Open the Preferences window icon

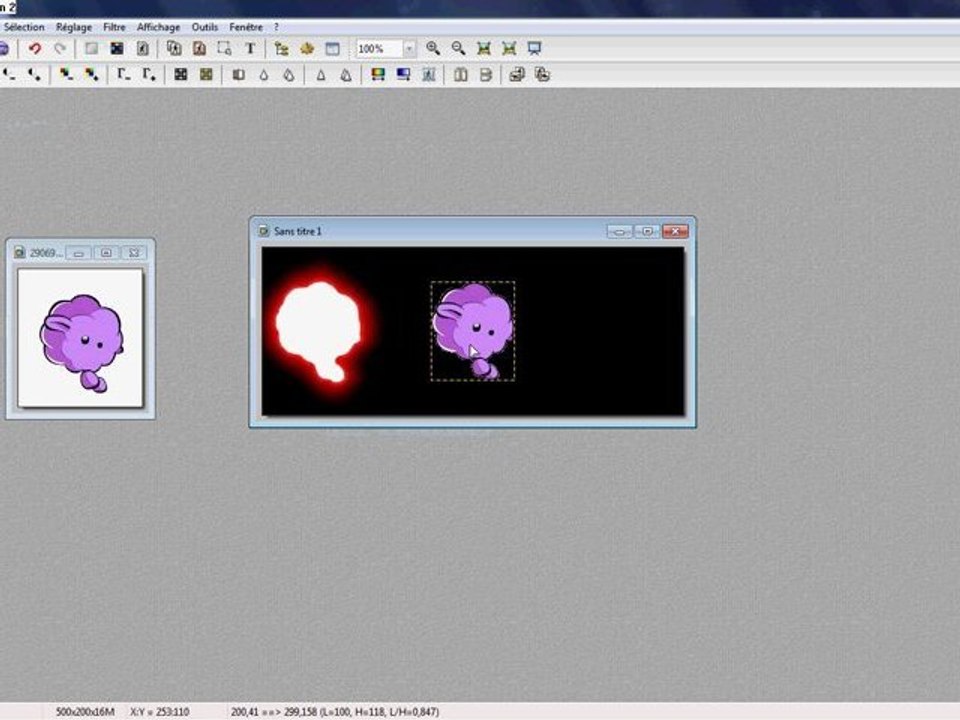[x=332, y=48]
